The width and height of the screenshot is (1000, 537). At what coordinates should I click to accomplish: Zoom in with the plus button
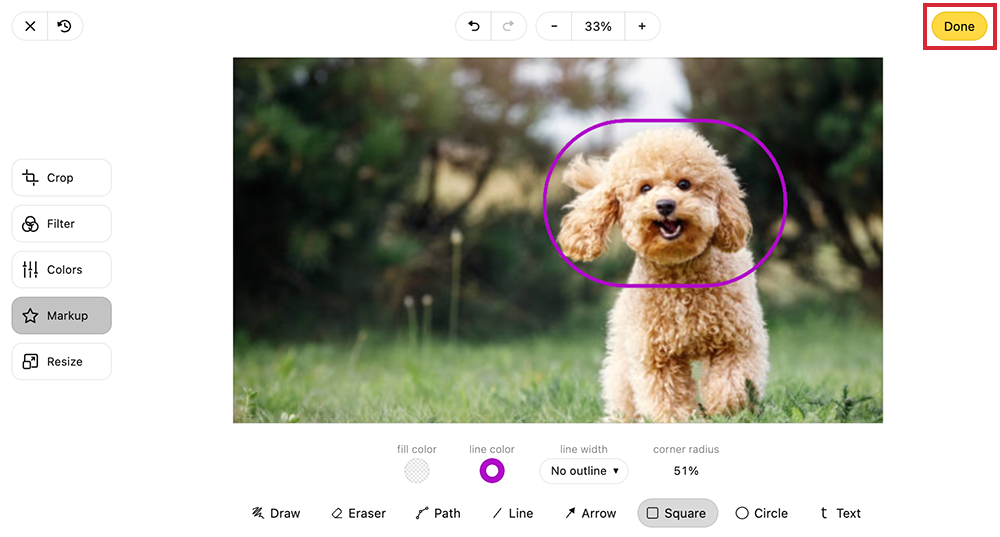tap(642, 26)
